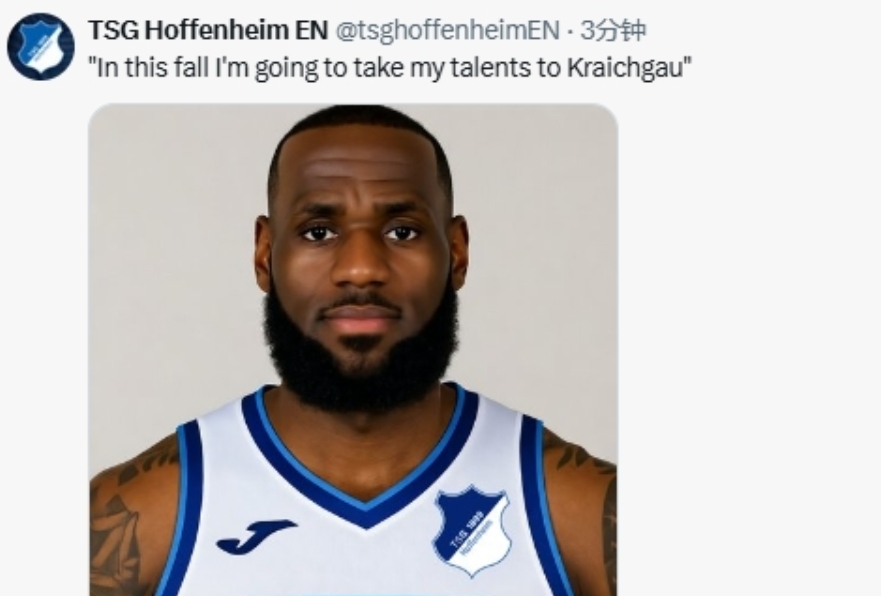This screenshot has width=881, height=596.
Task: Click the Joma logo on the jersey
Action: [255, 536]
